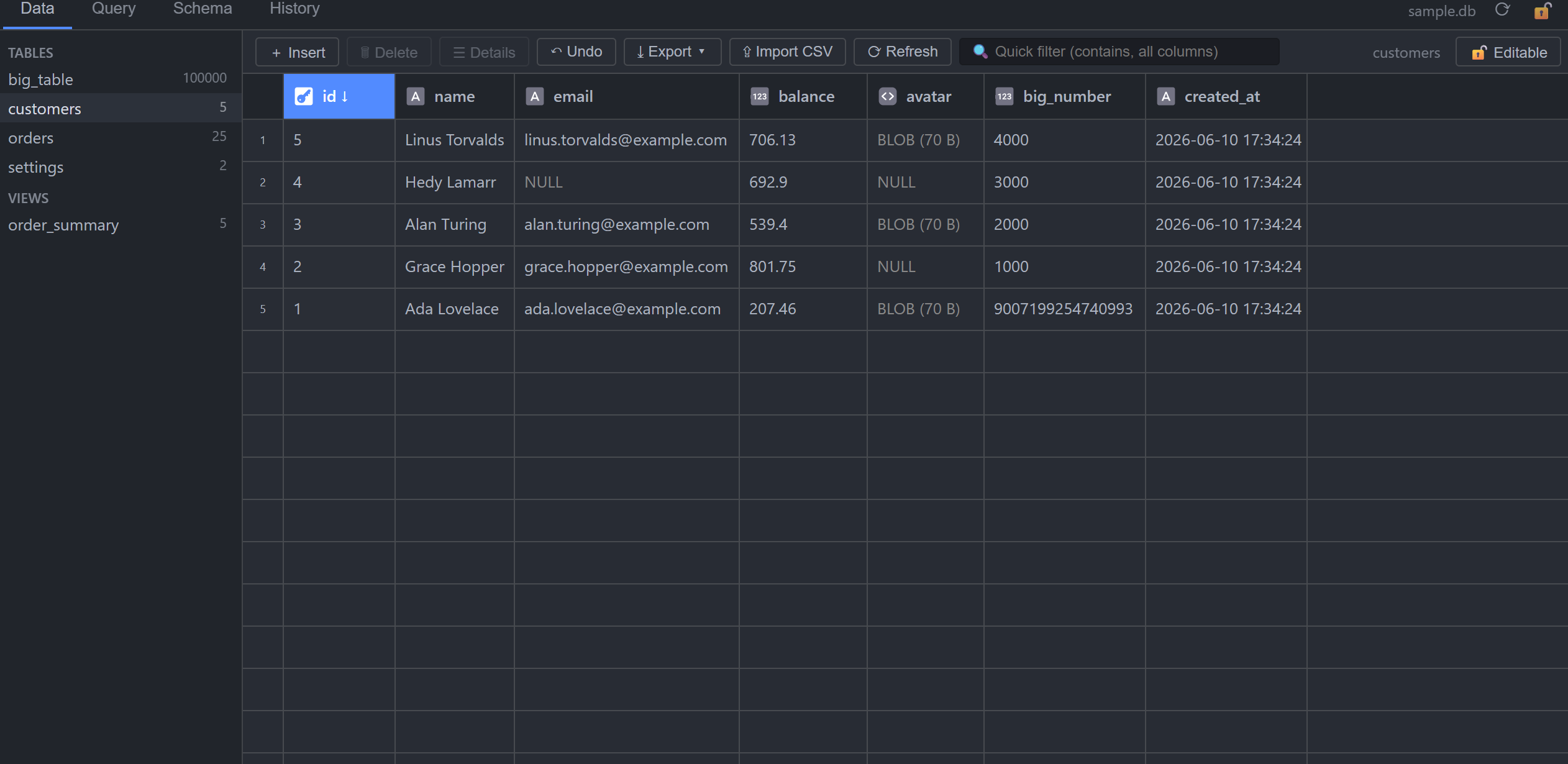The image size is (1568, 764).
Task: Click the 'Hedy Lamarr' name cell
Action: point(455,183)
